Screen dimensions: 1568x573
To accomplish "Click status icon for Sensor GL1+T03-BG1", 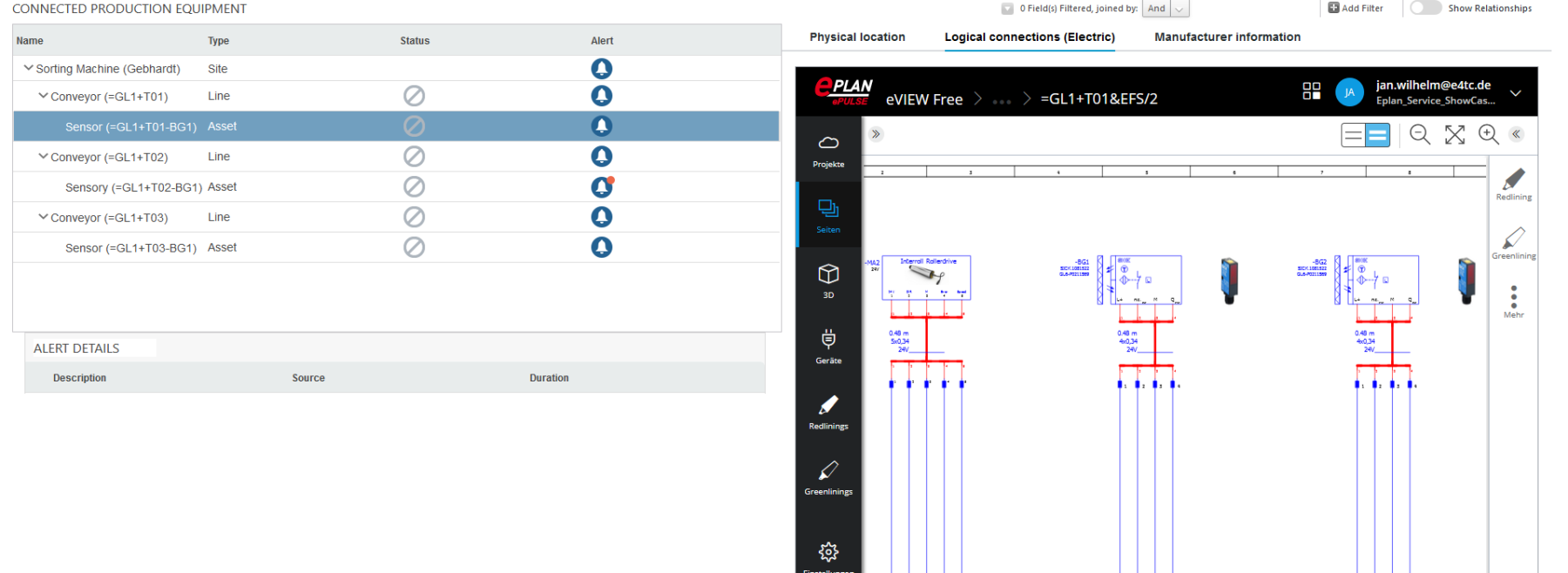I will click(414, 247).
